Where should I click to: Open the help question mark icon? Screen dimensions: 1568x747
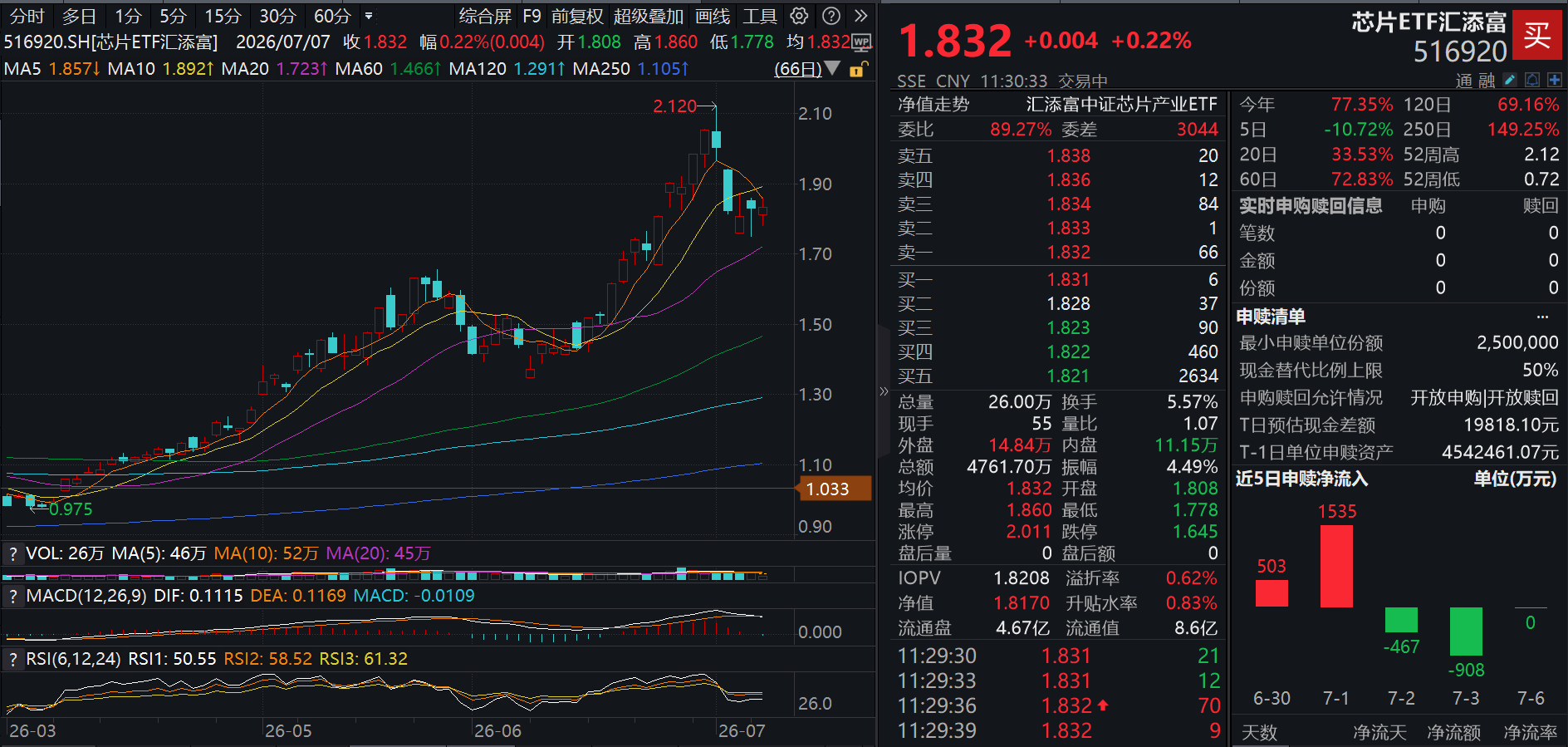tap(831, 16)
